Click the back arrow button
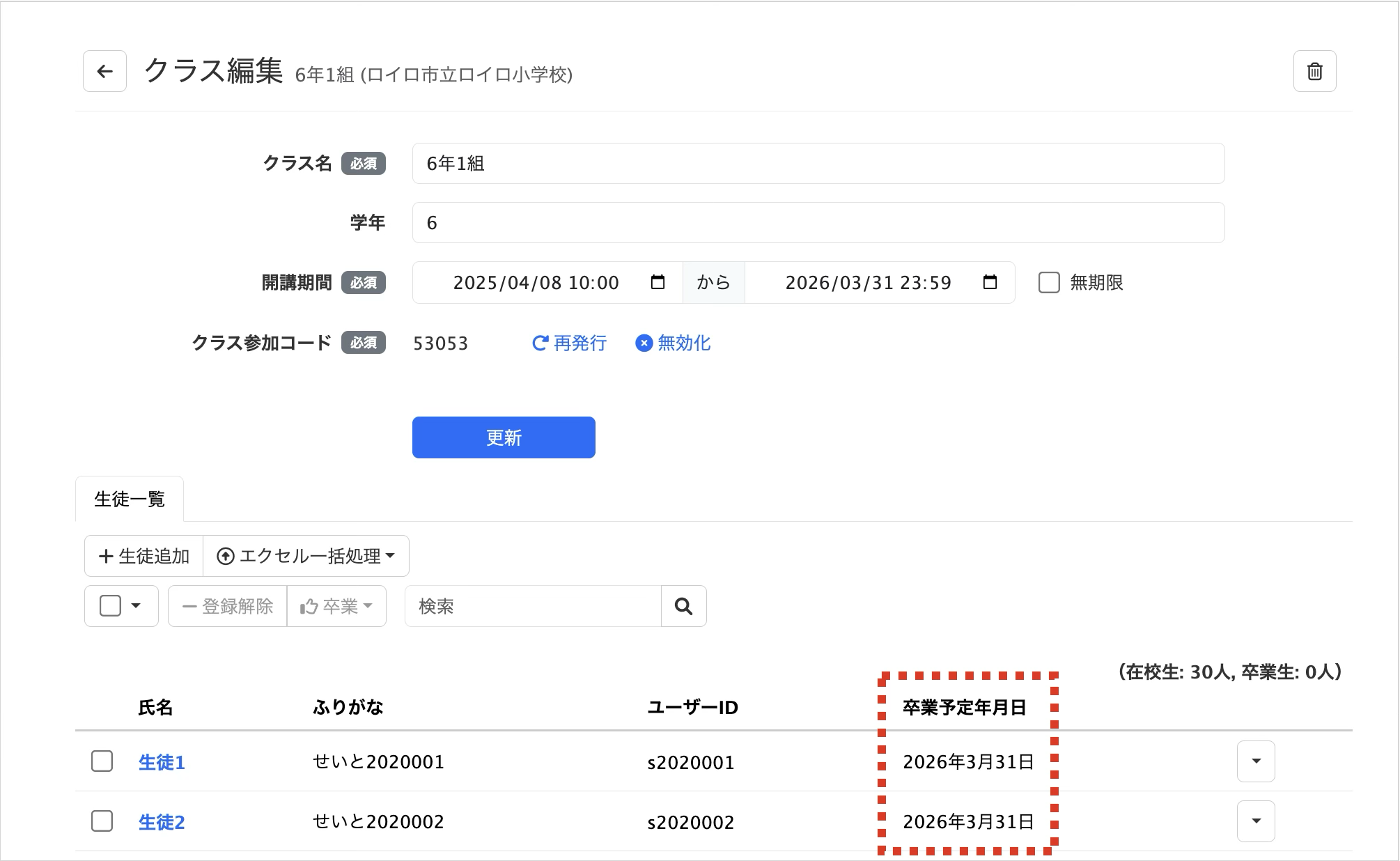This screenshot has width=1400, height=861. pos(104,71)
